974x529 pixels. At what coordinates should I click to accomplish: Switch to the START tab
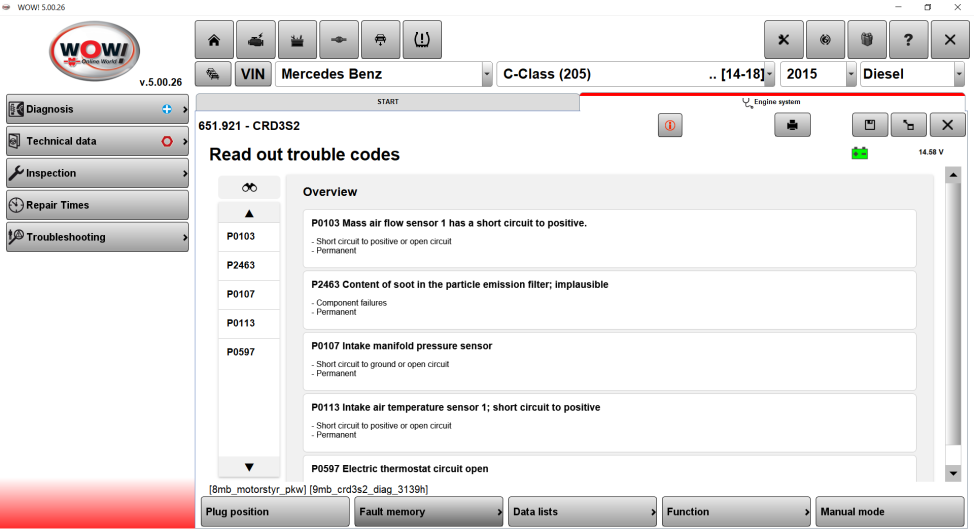pyautogui.click(x=388, y=102)
